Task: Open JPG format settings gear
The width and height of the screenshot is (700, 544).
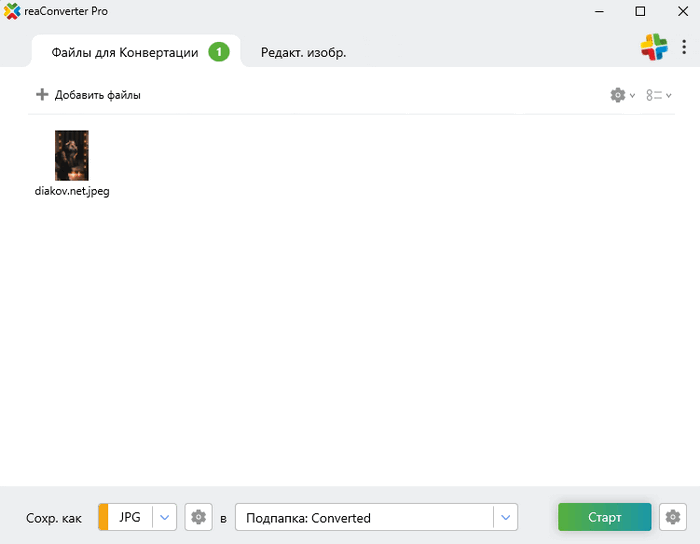Action: (x=199, y=517)
